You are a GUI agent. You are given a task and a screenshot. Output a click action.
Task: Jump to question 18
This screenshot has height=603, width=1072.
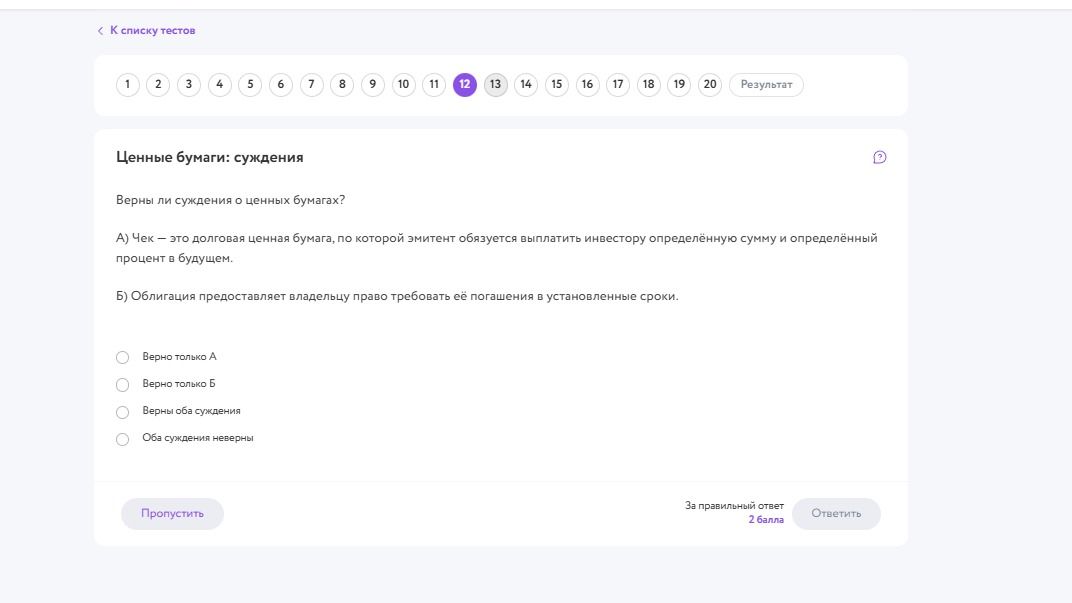648,85
